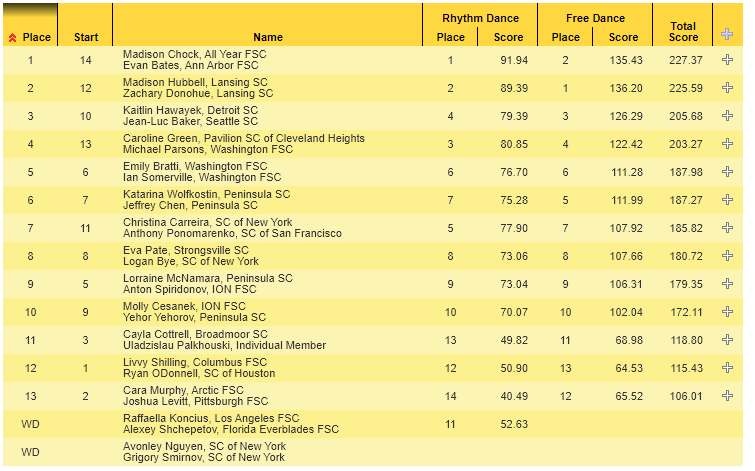The height and width of the screenshot is (471, 755).
Task: Select Ryan ODonnell, SC of Houston
Action: click(x=199, y=373)
